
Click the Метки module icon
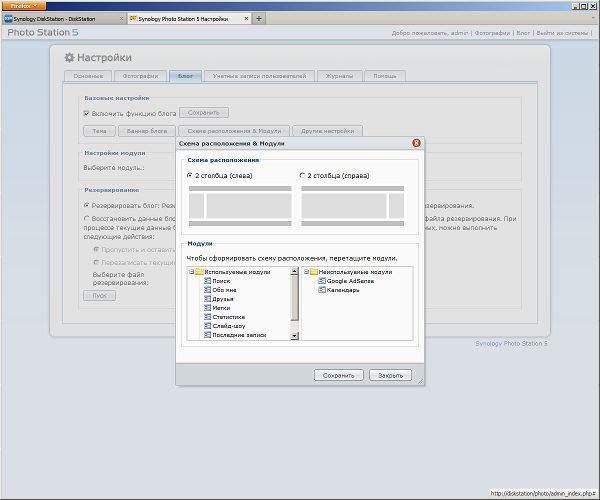click(x=207, y=308)
